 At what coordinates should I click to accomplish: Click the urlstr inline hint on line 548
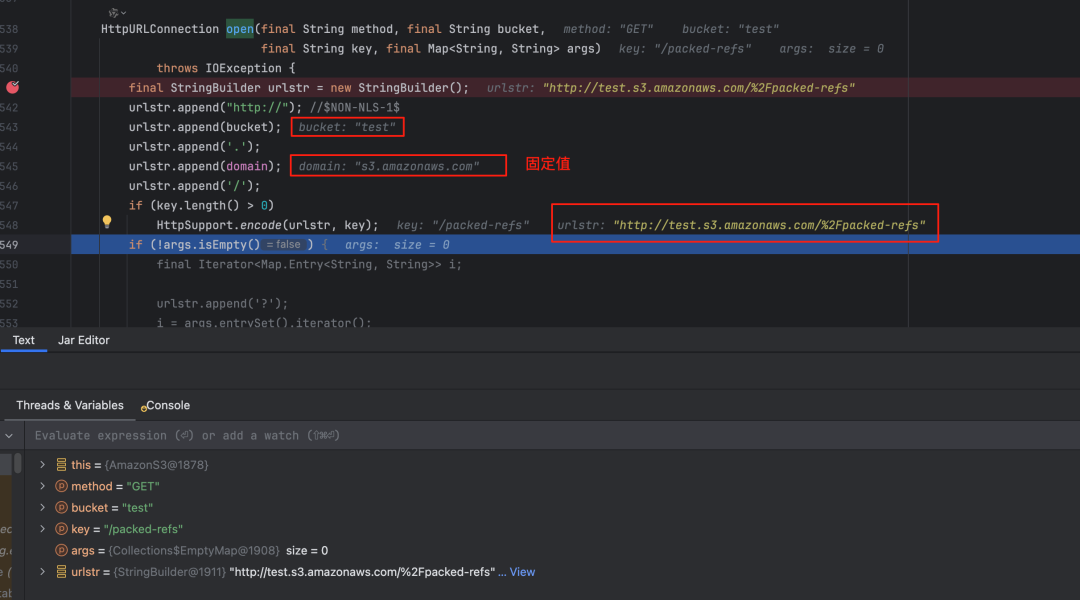coord(741,225)
